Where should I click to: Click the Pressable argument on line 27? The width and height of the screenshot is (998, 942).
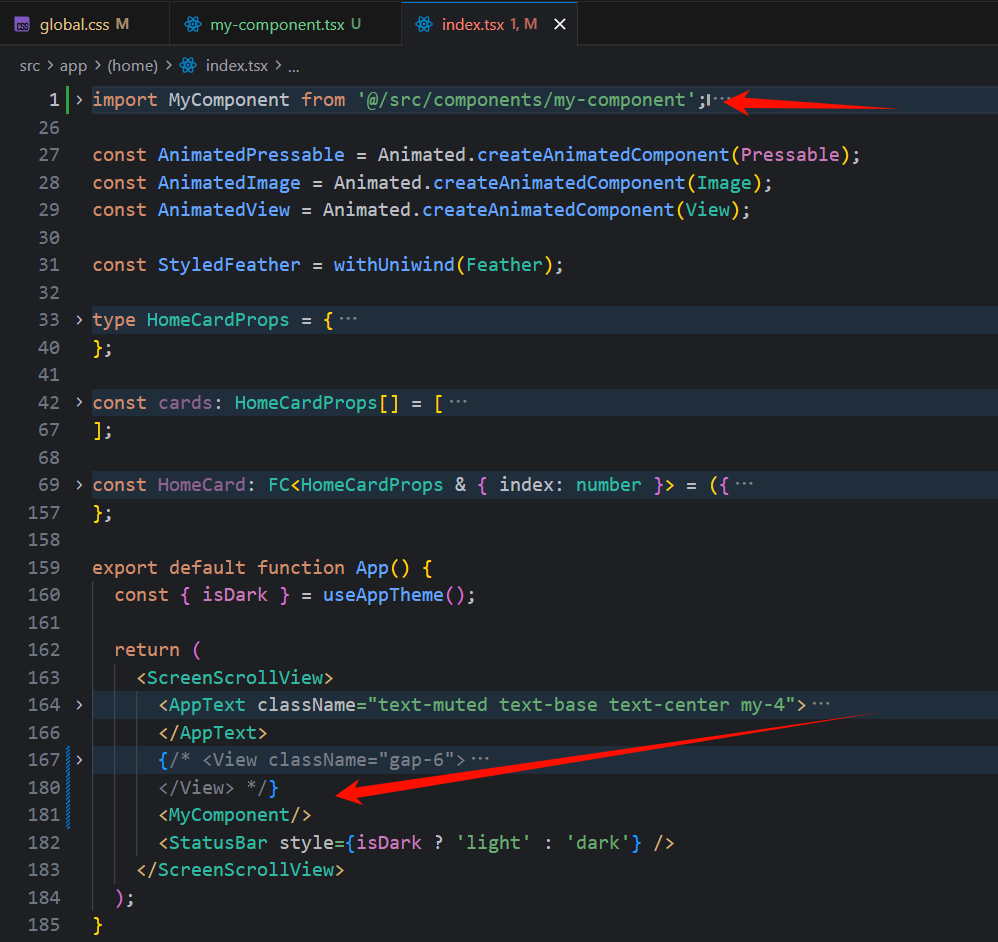pyautogui.click(x=790, y=155)
